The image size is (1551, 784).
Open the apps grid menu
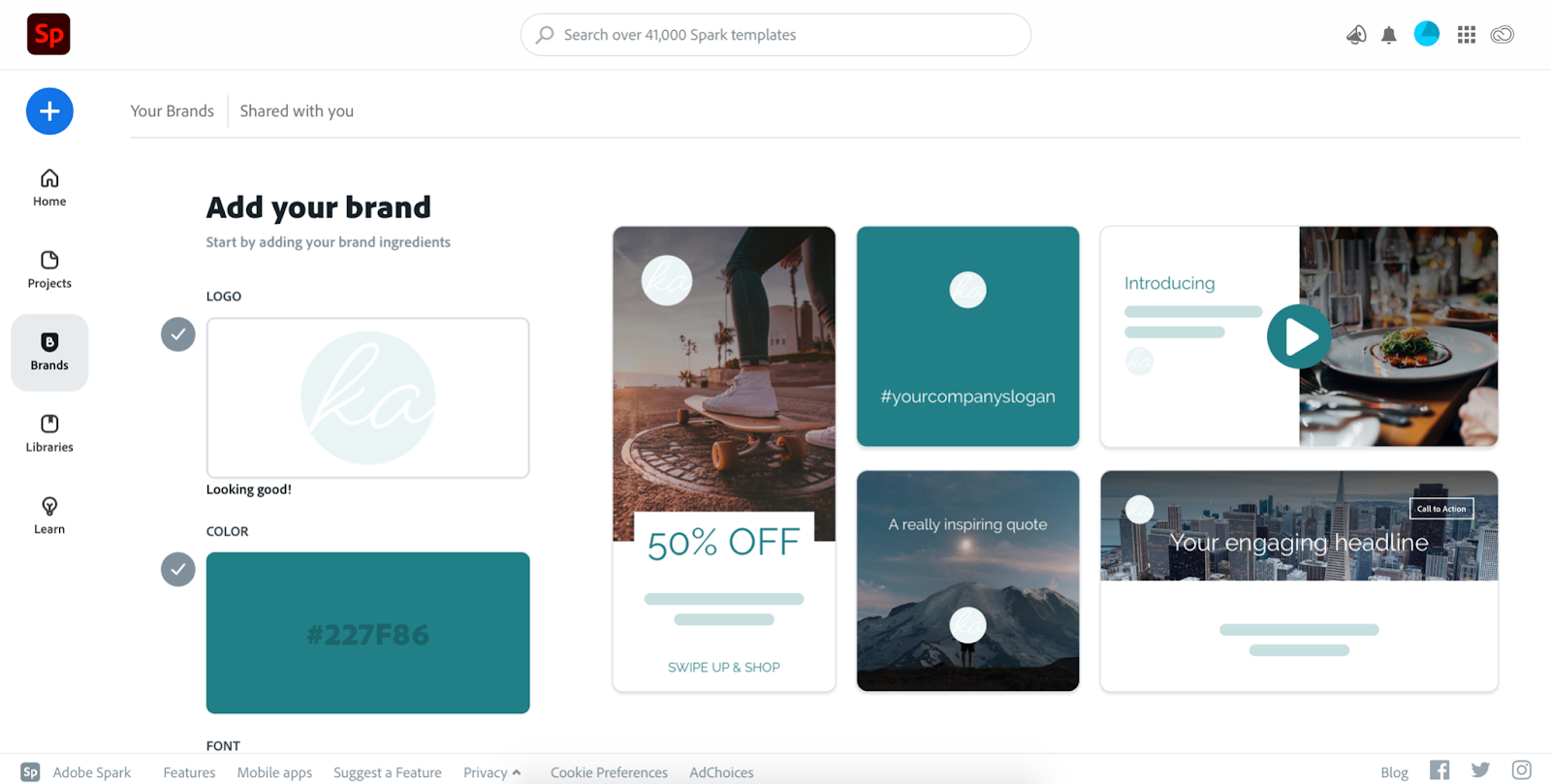tap(1467, 35)
